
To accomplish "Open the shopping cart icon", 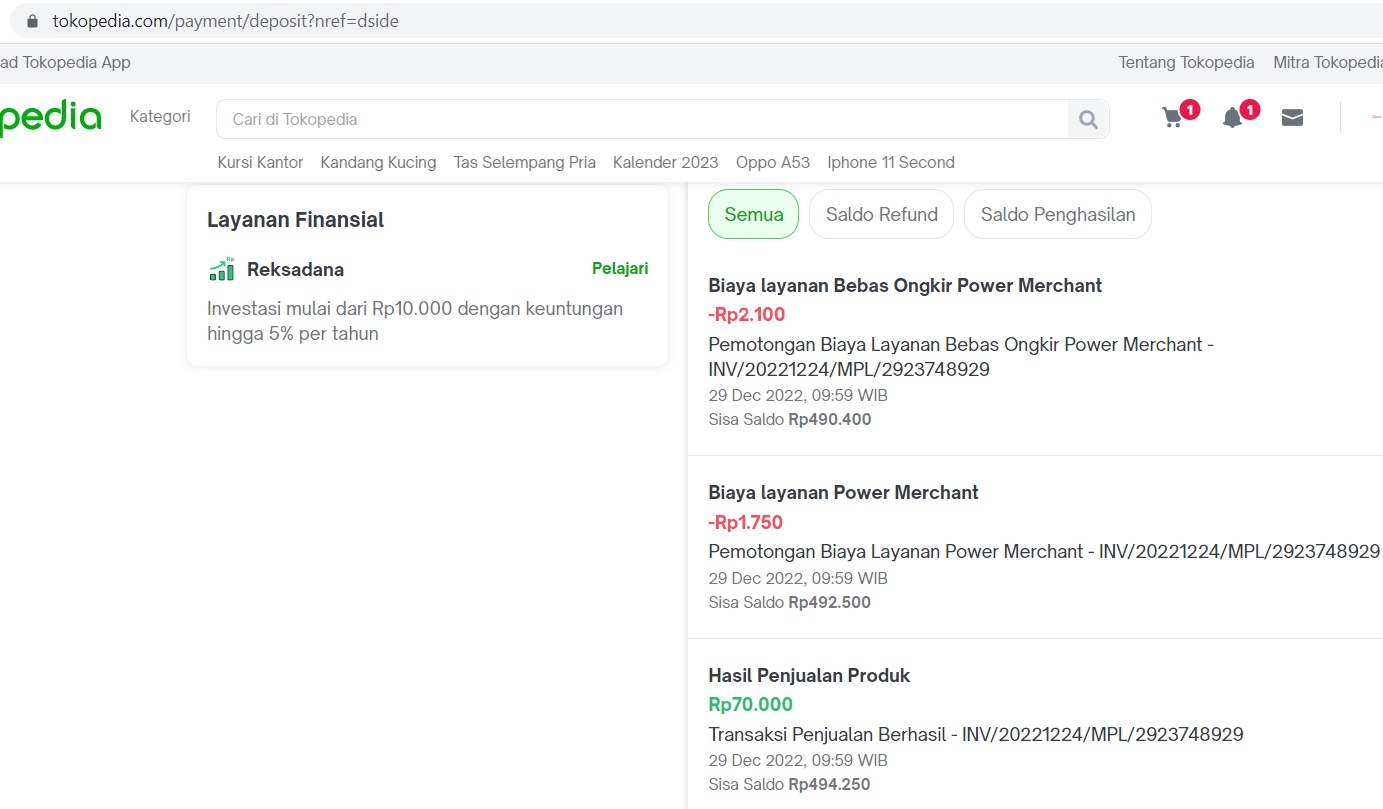I will (x=1173, y=118).
